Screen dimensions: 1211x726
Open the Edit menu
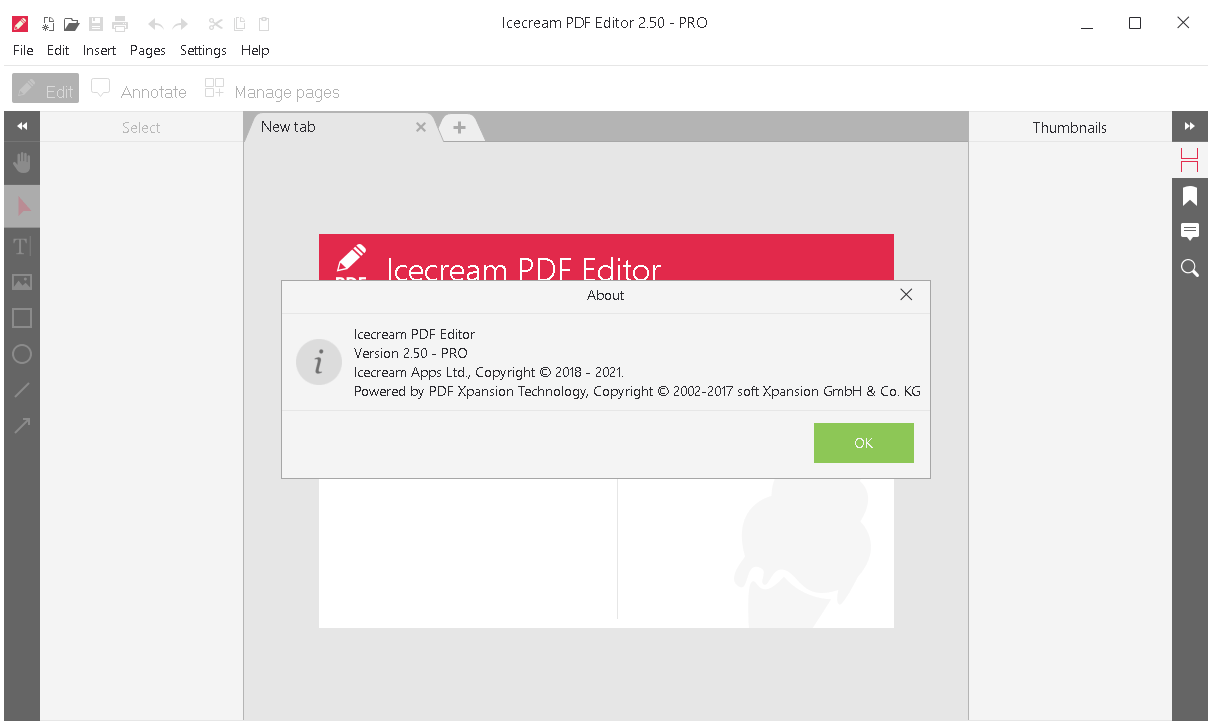[x=58, y=50]
